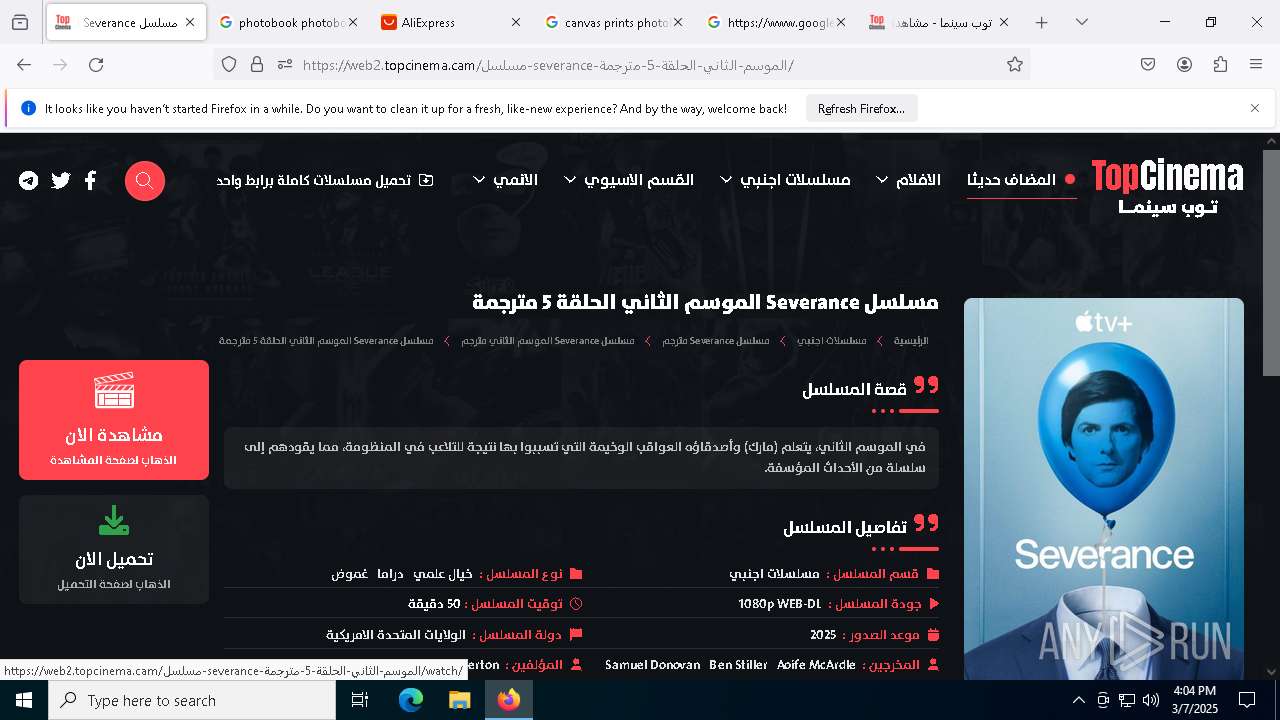The height and width of the screenshot is (720, 1280).
Task: Click the volume icon in system tray
Action: pos(1151,700)
